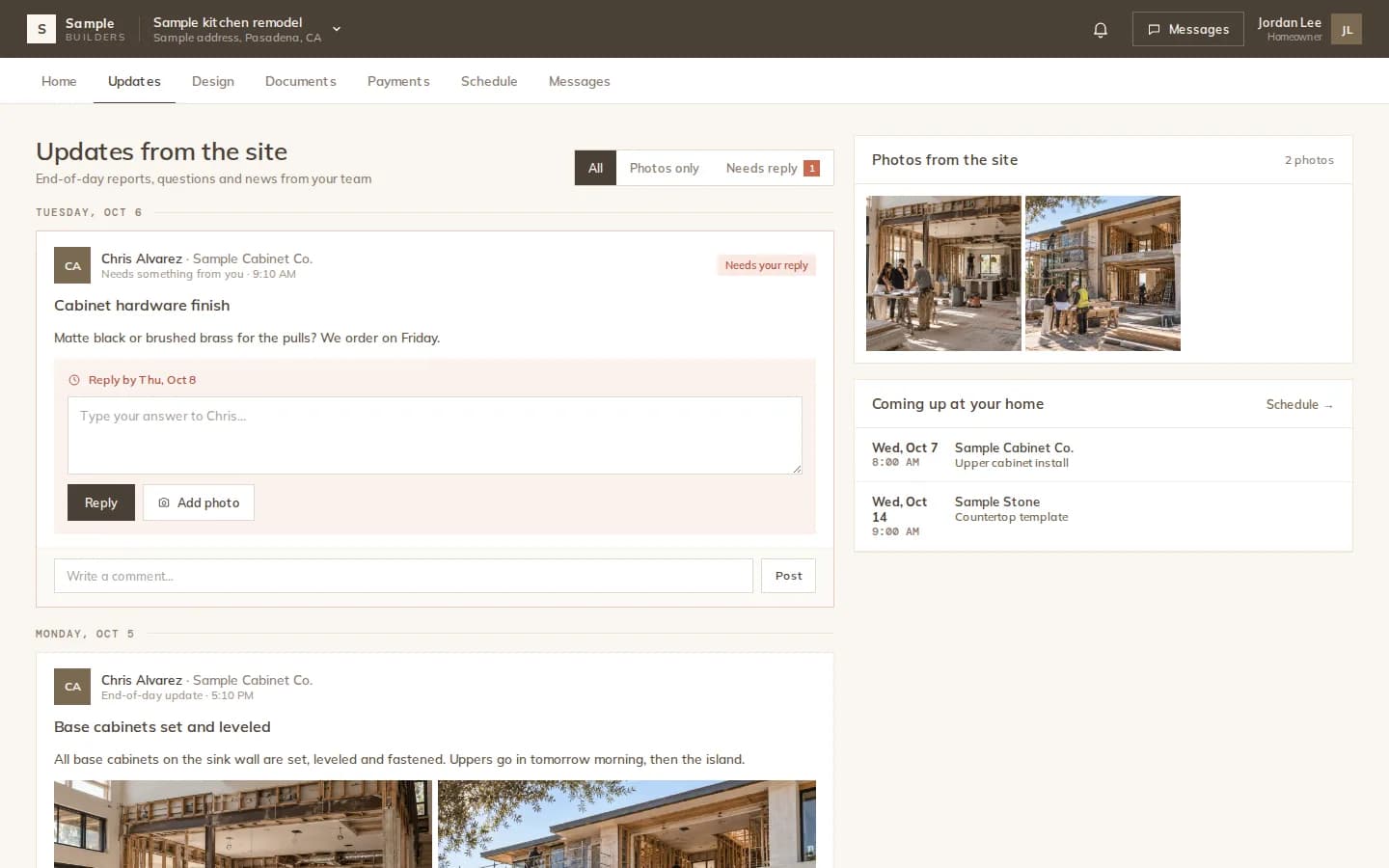
Task: Click the Add photo button
Action: tap(199, 502)
